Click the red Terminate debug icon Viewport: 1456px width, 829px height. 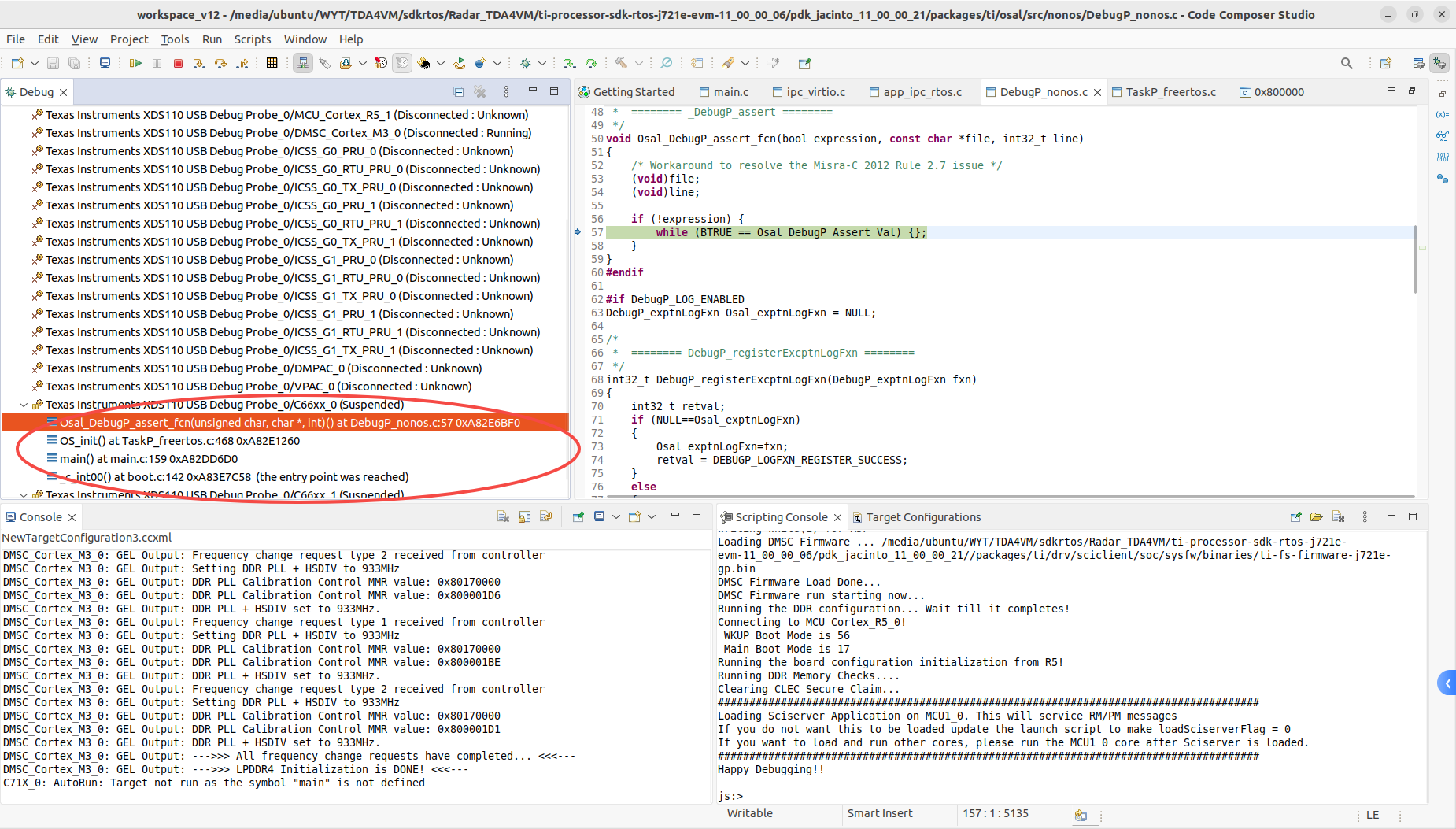click(x=178, y=63)
